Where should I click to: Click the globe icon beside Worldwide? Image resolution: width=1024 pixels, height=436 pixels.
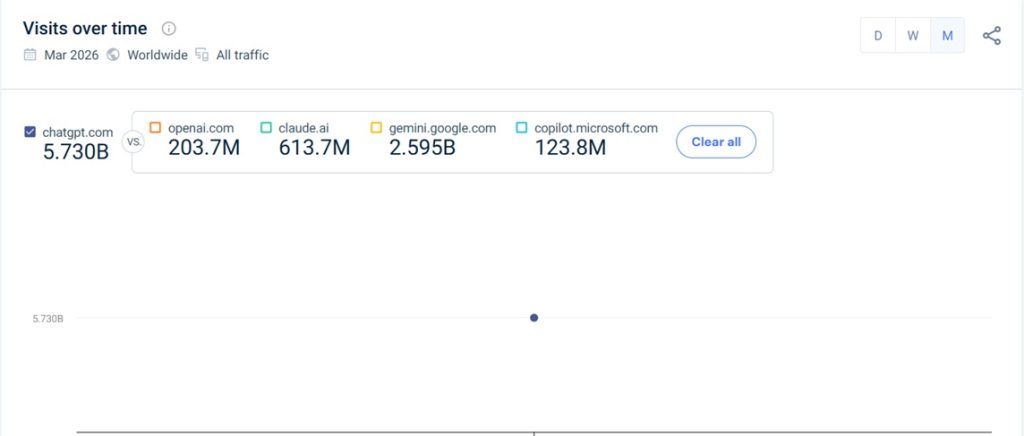pos(114,55)
